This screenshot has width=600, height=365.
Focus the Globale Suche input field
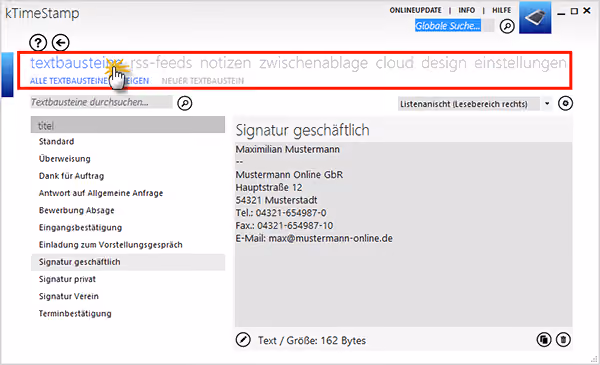454,26
